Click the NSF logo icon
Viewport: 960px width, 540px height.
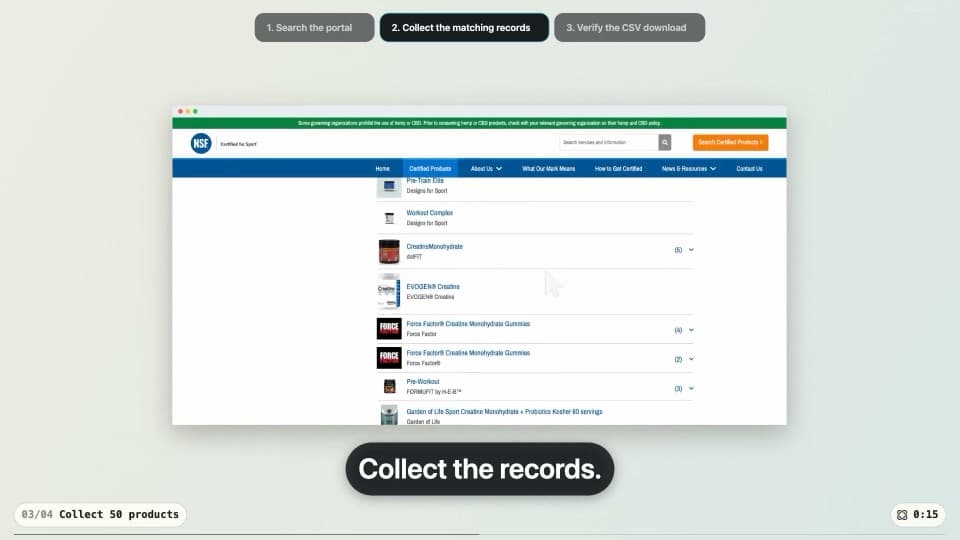(x=201, y=143)
